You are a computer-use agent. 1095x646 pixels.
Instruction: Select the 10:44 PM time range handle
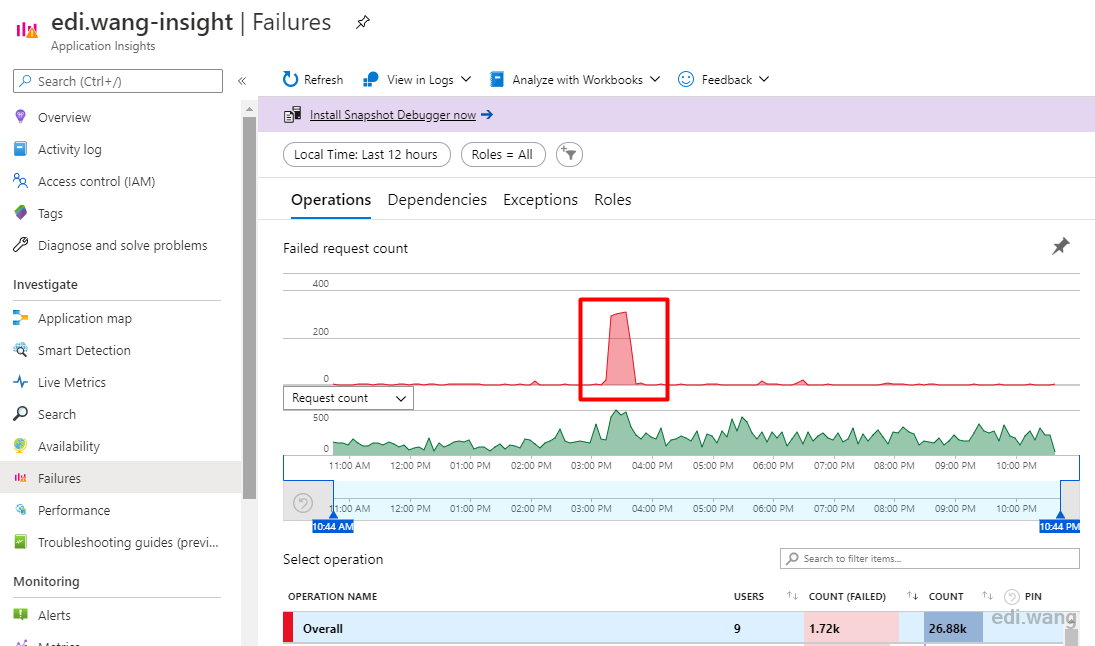[1059, 526]
